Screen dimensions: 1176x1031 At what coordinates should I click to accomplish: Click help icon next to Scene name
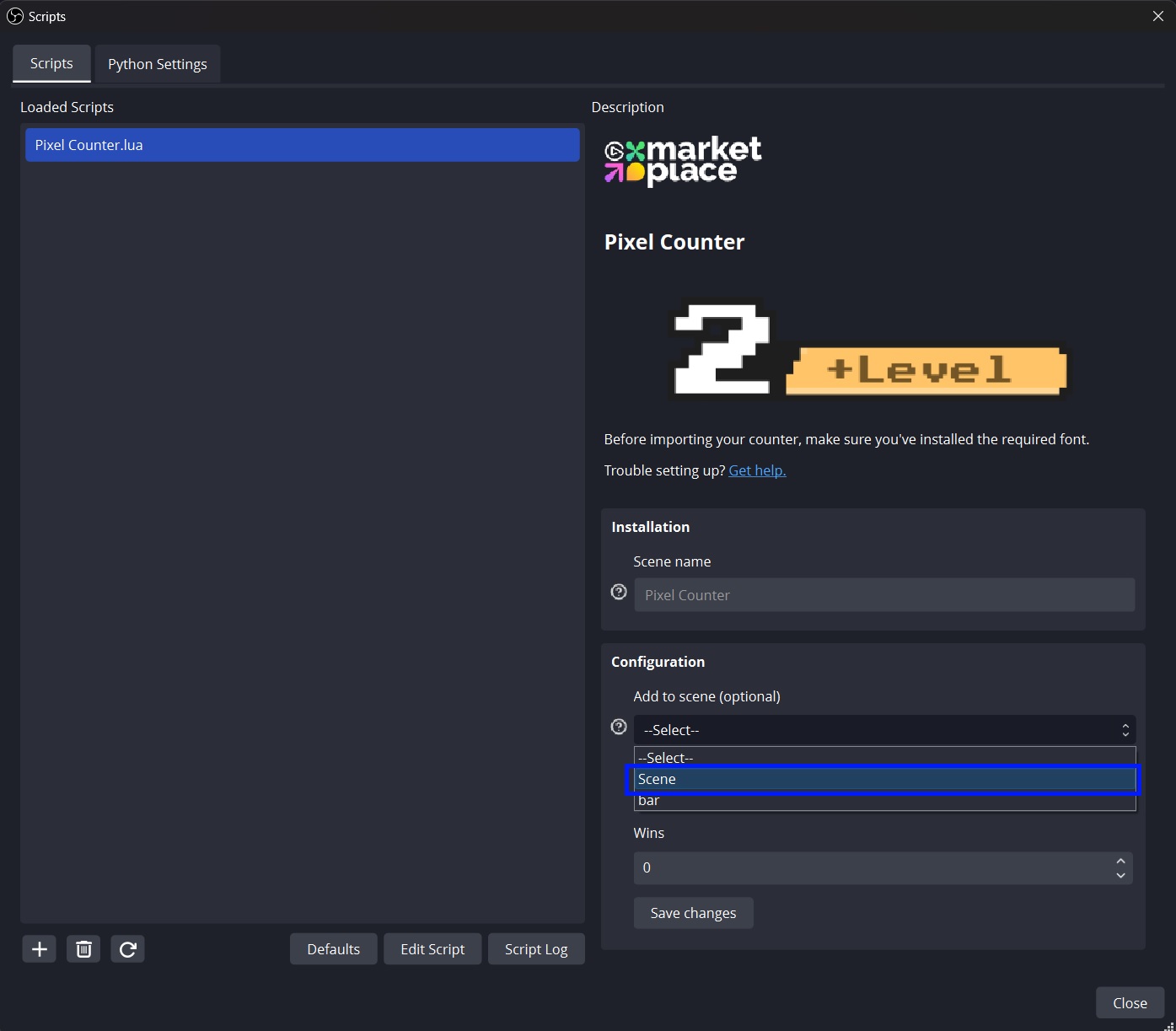coord(619,592)
